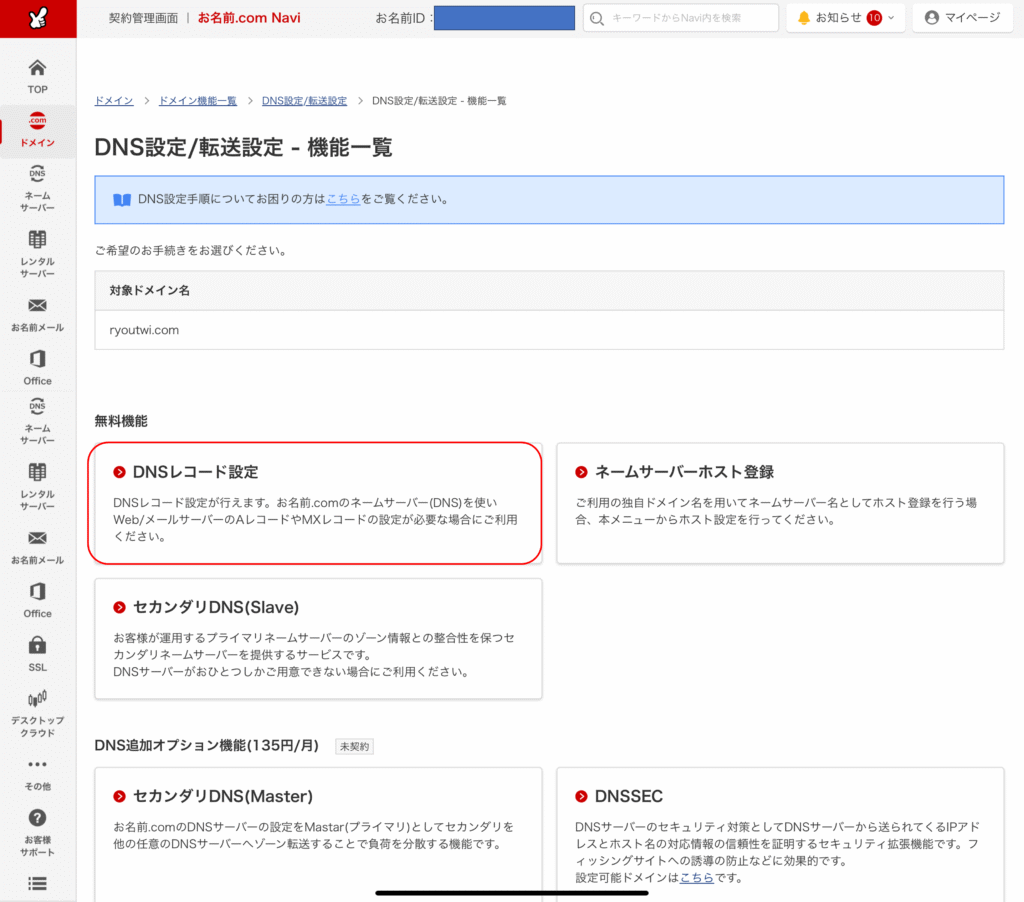
Task: Click the list icon at sidebar bottom
Action: point(37,884)
